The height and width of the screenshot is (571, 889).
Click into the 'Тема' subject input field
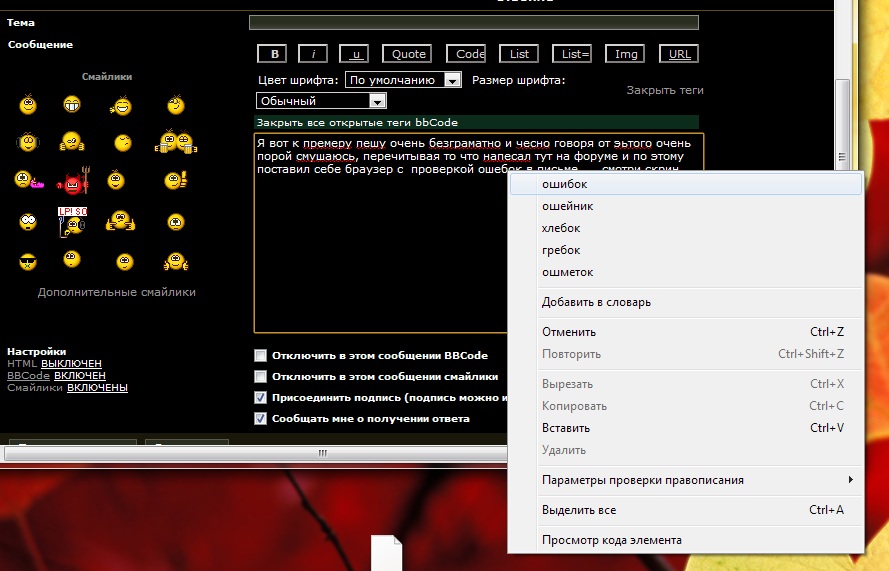click(473, 22)
